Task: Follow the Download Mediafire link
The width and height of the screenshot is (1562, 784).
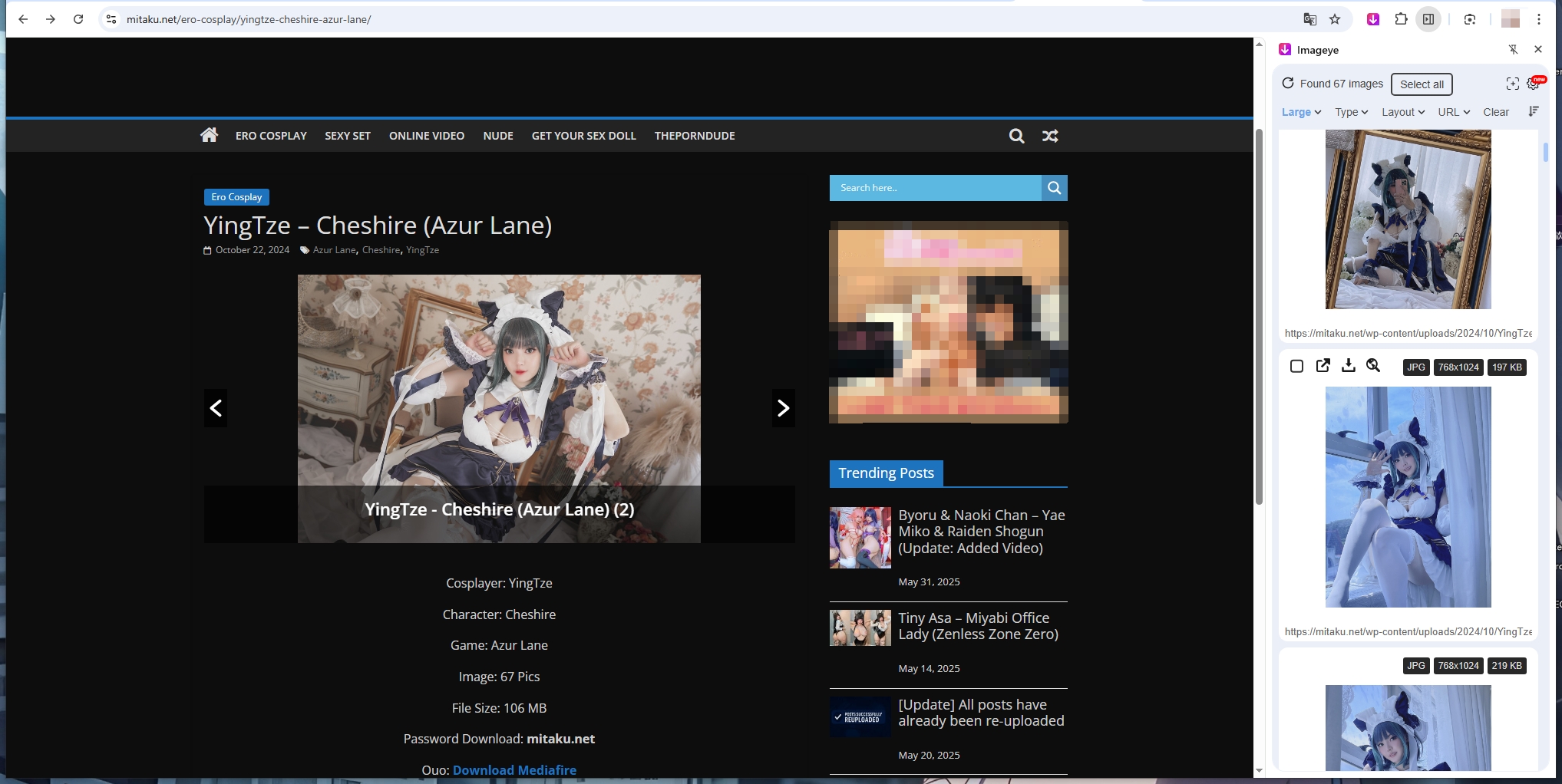Action: 514,770
